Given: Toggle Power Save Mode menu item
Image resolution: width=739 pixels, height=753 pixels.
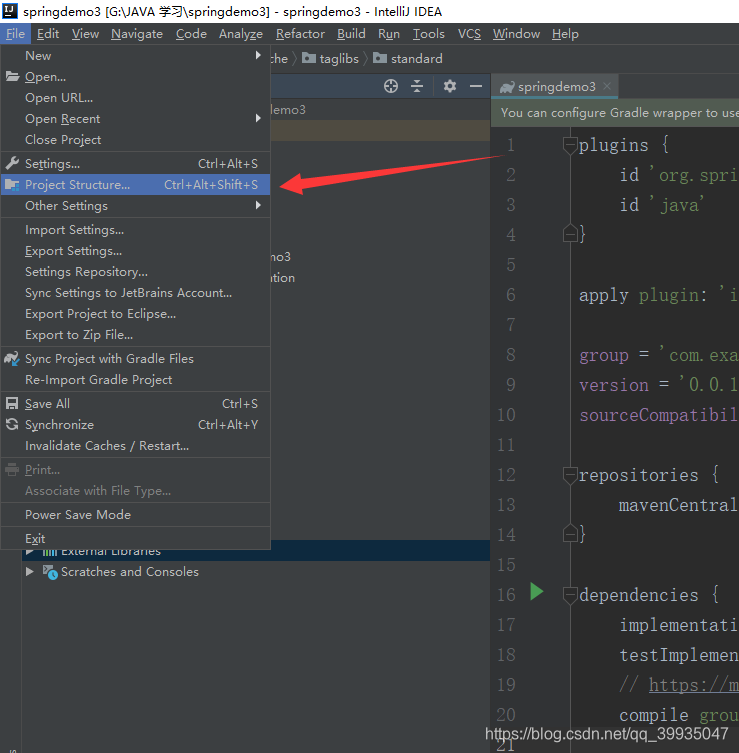Looking at the screenshot, I should click(x=135, y=514).
